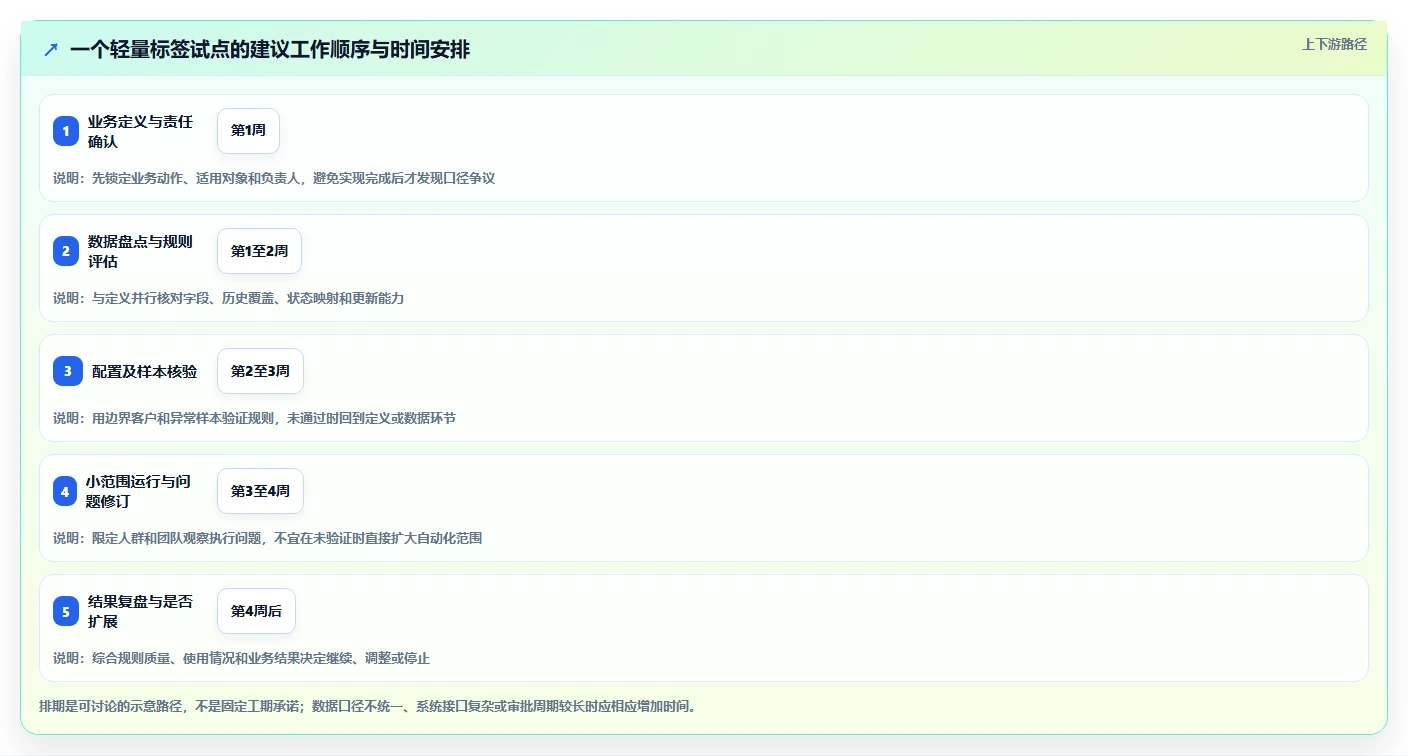
Task: Select the 第1至2周 time badge
Action: click(x=259, y=251)
